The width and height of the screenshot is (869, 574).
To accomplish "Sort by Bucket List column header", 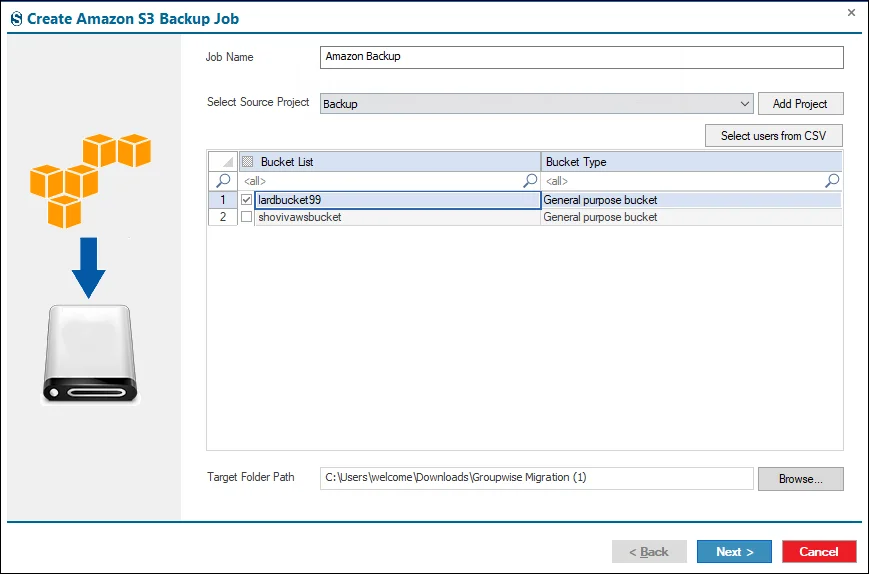I will [390, 161].
